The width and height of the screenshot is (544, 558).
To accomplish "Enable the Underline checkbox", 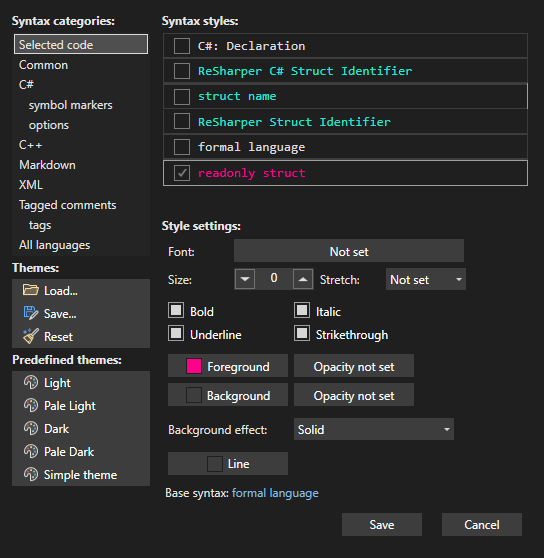I will 176,333.
